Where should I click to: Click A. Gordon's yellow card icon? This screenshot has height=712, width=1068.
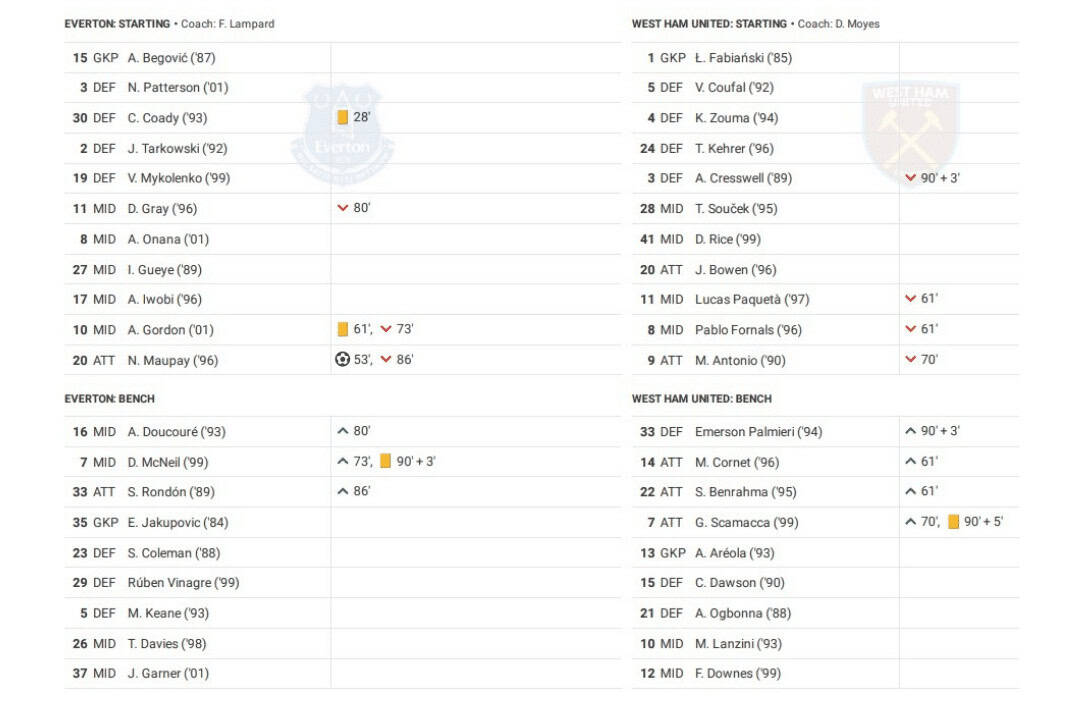pyautogui.click(x=342, y=329)
